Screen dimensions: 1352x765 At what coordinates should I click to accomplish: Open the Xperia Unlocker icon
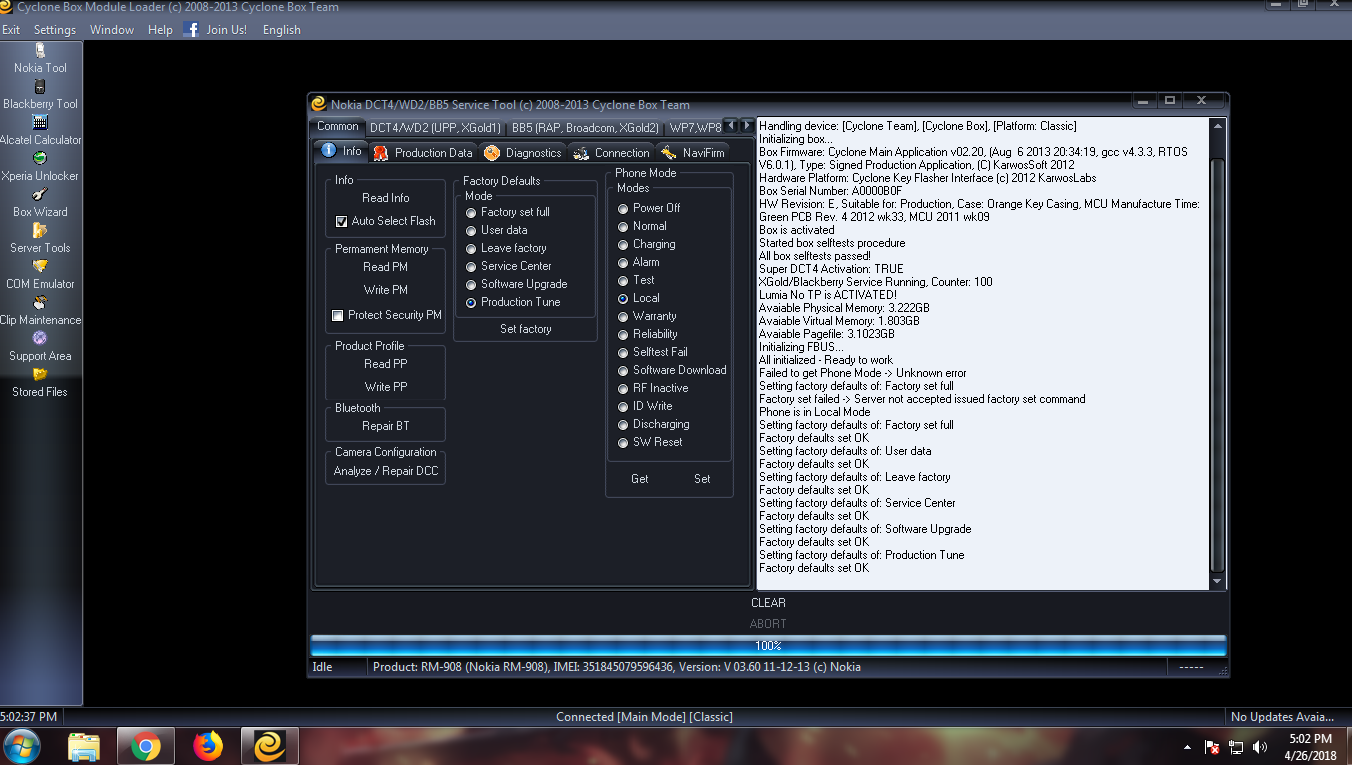click(x=40, y=159)
